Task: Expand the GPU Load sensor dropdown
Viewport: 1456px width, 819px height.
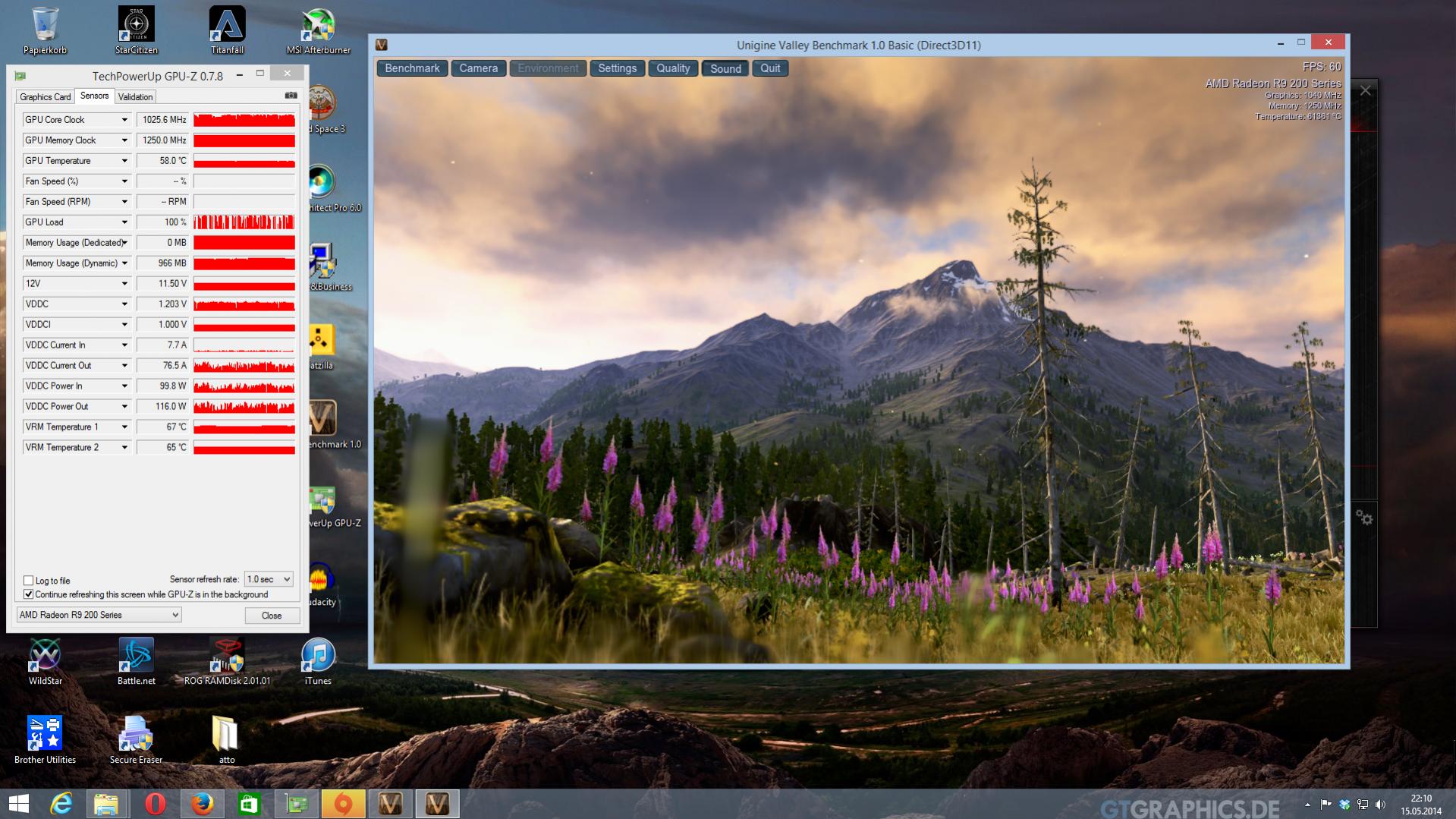Action: 124,222
